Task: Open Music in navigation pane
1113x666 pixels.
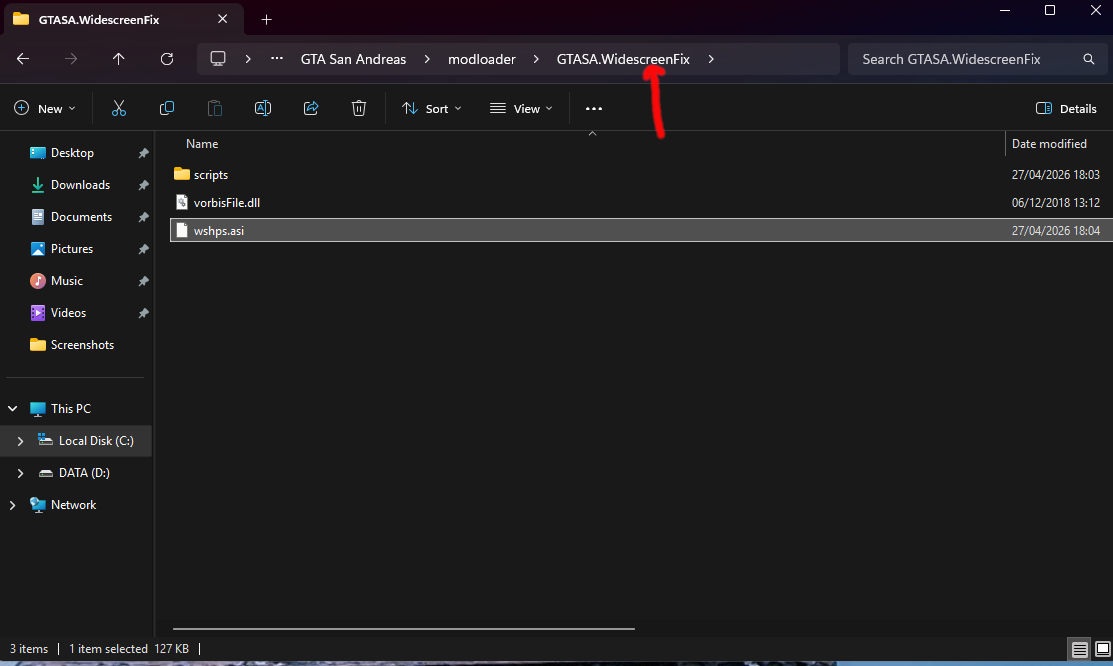Action: [x=67, y=280]
